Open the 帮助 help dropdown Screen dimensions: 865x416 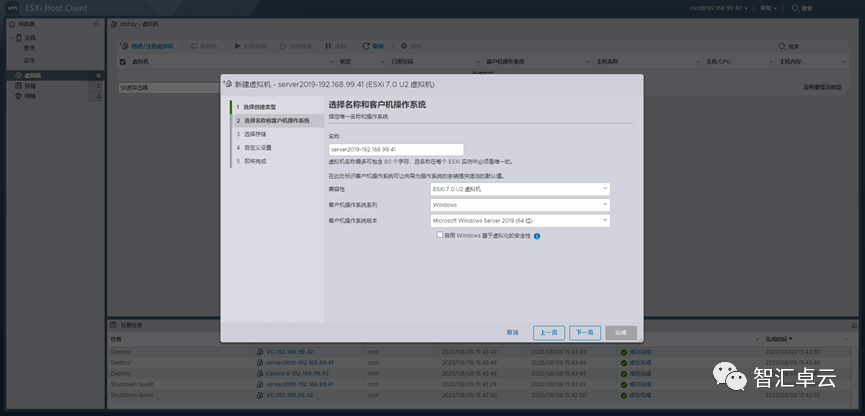click(768, 8)
